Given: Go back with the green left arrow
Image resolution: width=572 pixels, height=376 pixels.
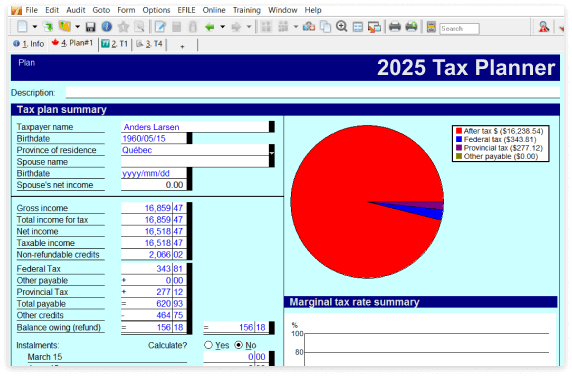Looking at the screenshot, I should (x=209, y=27).
